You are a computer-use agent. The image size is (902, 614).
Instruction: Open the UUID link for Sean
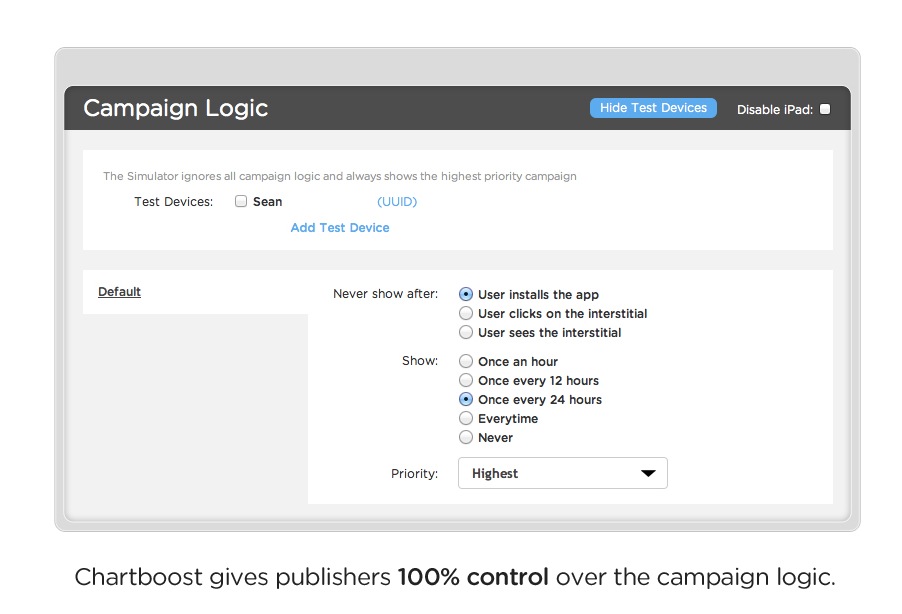click(397, 202)
